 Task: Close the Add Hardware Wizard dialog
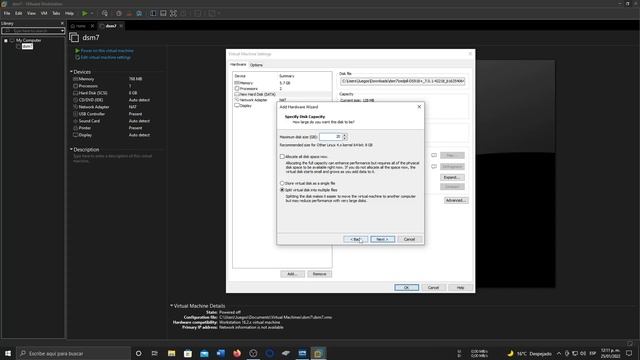tap(419, 107)
